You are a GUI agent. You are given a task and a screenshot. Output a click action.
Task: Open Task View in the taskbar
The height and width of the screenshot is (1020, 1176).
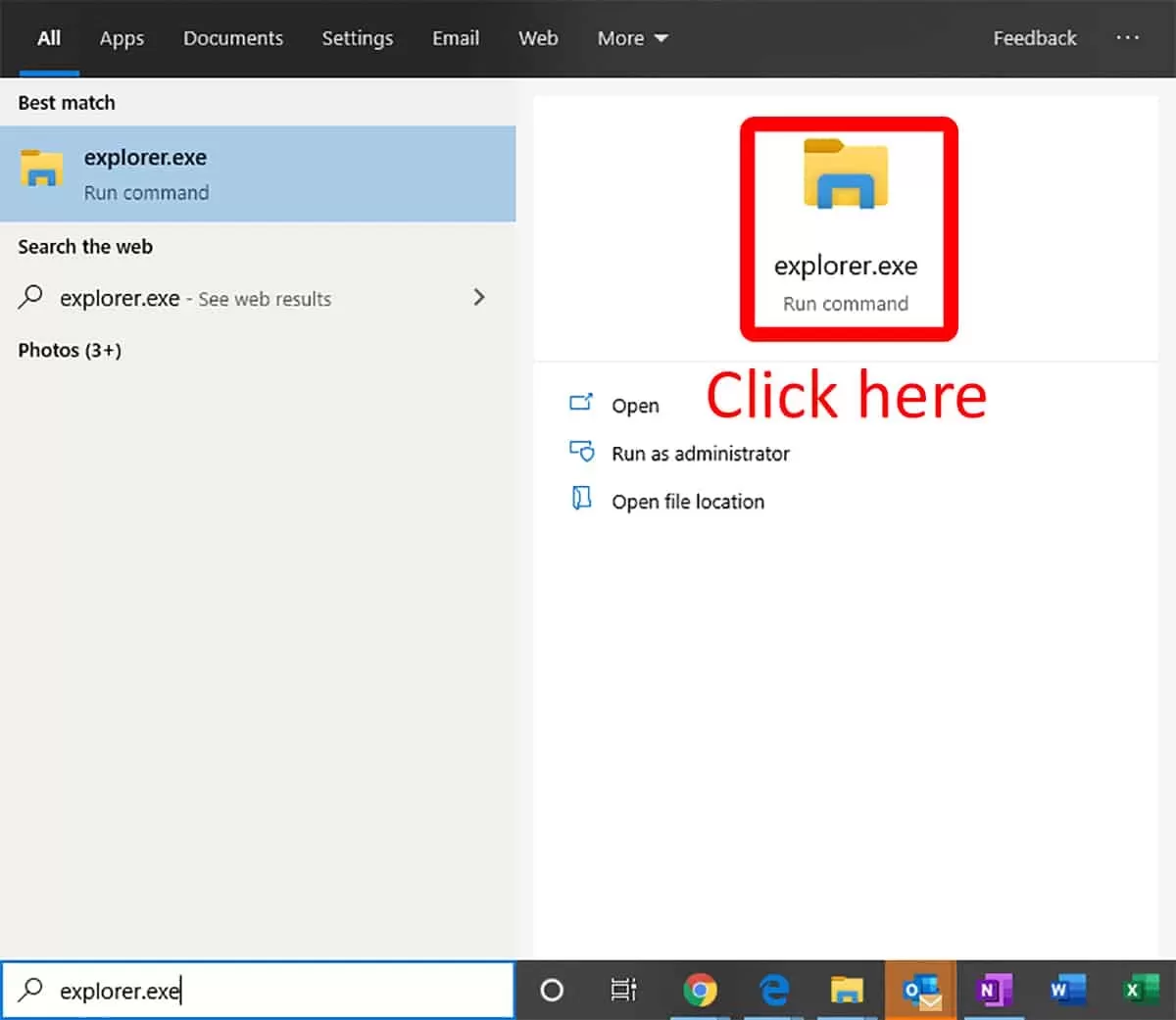coord(623,991)
